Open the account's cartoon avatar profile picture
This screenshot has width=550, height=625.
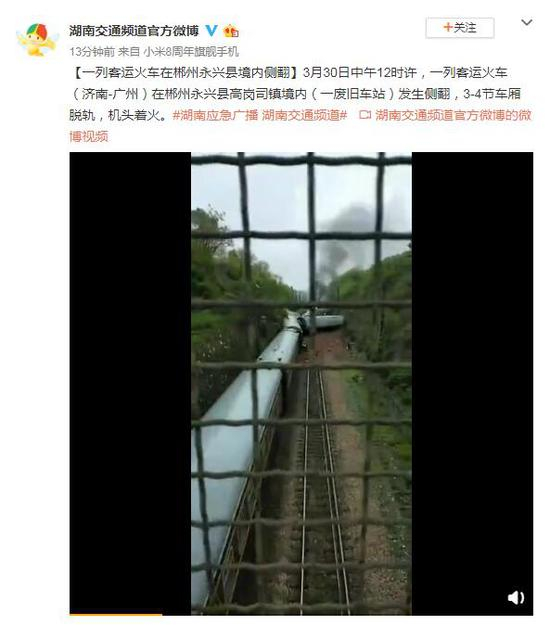(x=37, y=40)
